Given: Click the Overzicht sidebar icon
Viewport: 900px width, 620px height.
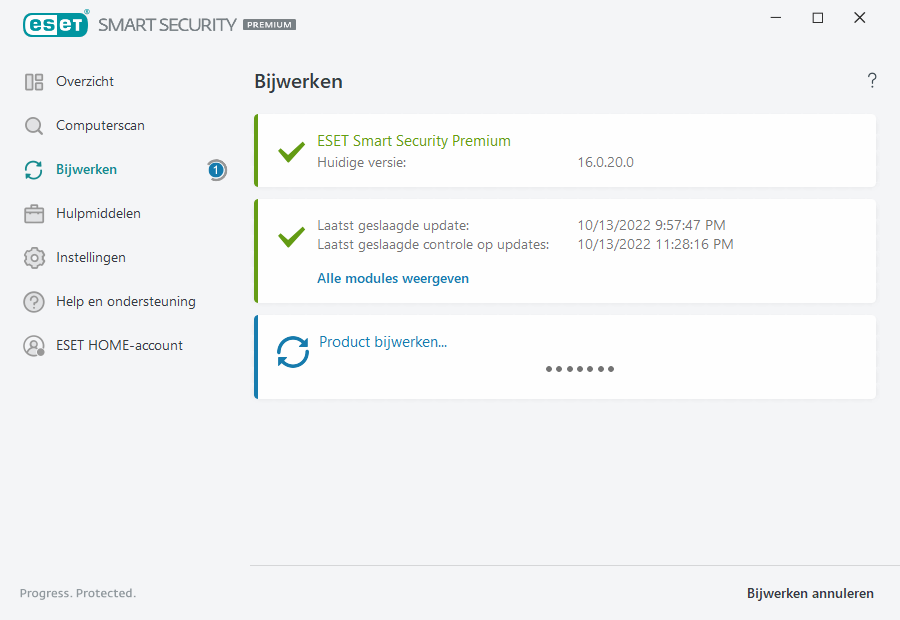Looking at the screenshot, I should [x=34, y=82].
